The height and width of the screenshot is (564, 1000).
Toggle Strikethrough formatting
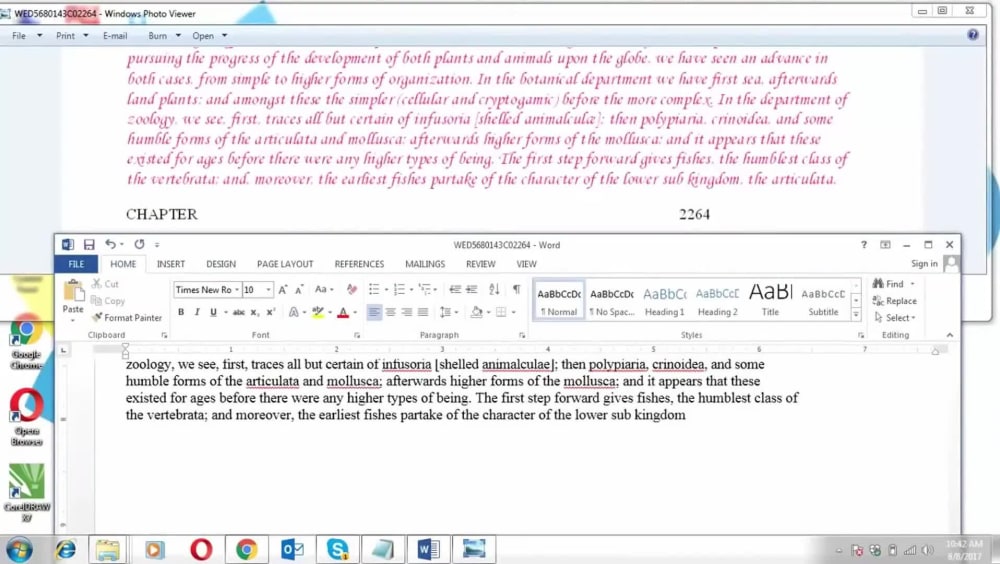pyautogui.click(x=239, y=312)
